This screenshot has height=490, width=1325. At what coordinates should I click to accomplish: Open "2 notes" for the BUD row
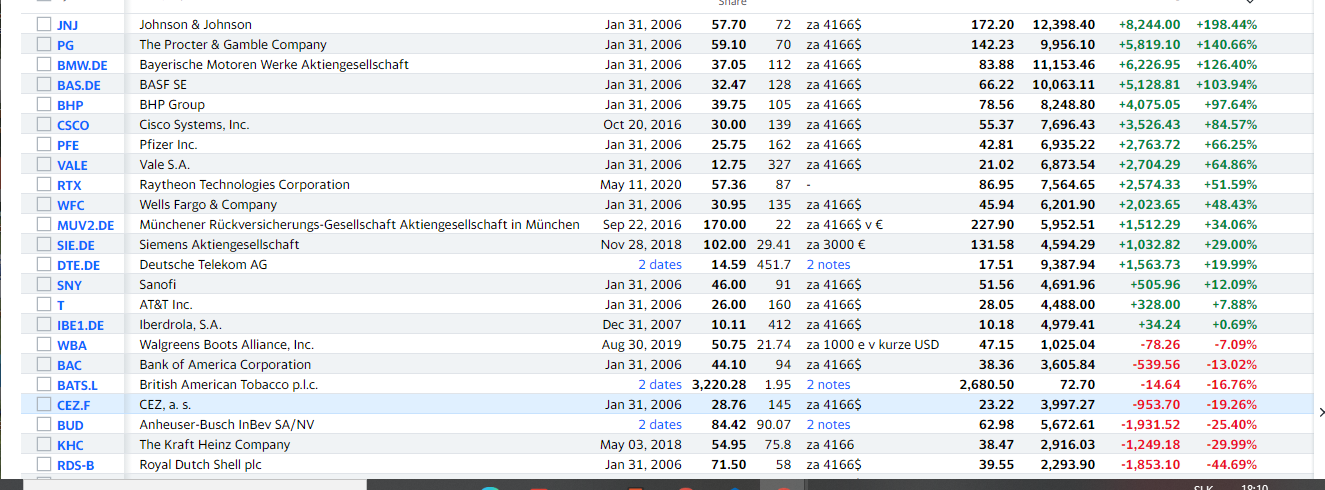click(828, 424)
